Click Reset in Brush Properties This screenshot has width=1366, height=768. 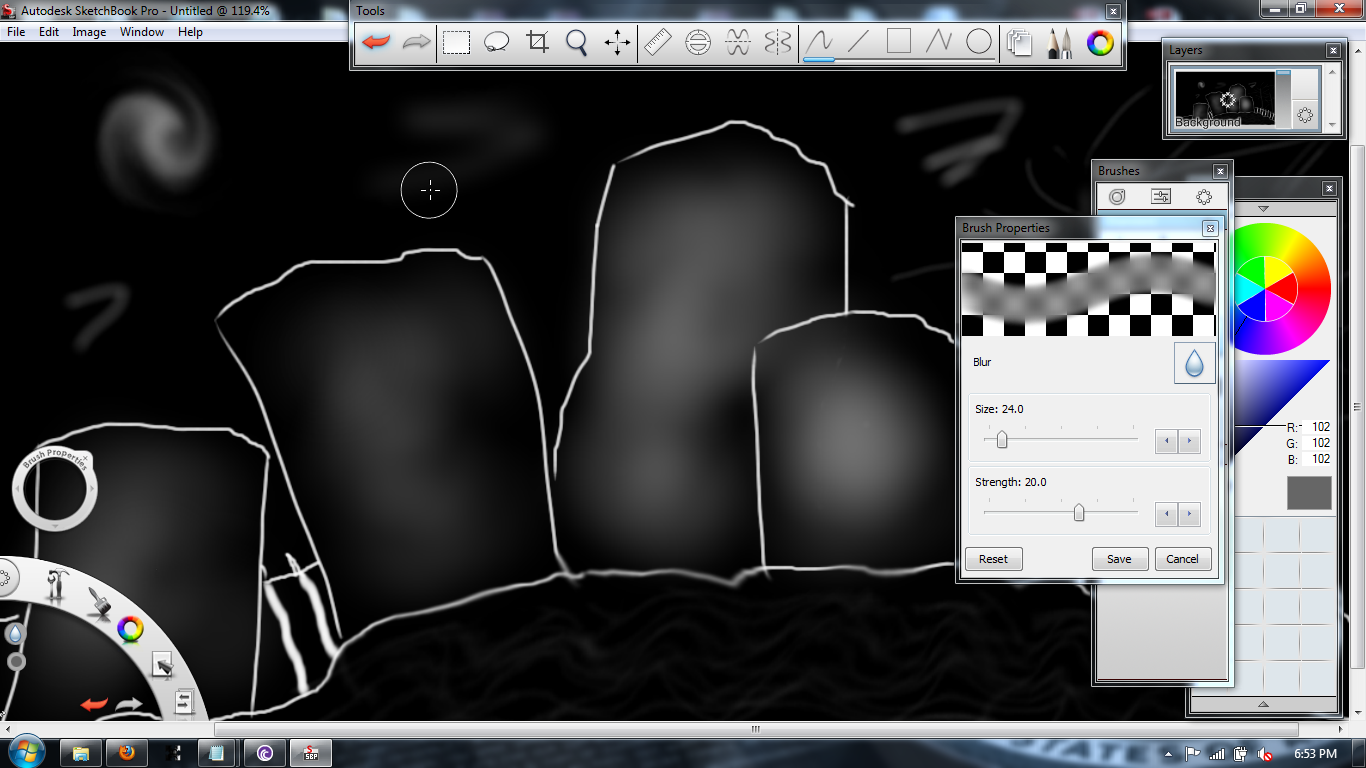[x=993, y=559]
